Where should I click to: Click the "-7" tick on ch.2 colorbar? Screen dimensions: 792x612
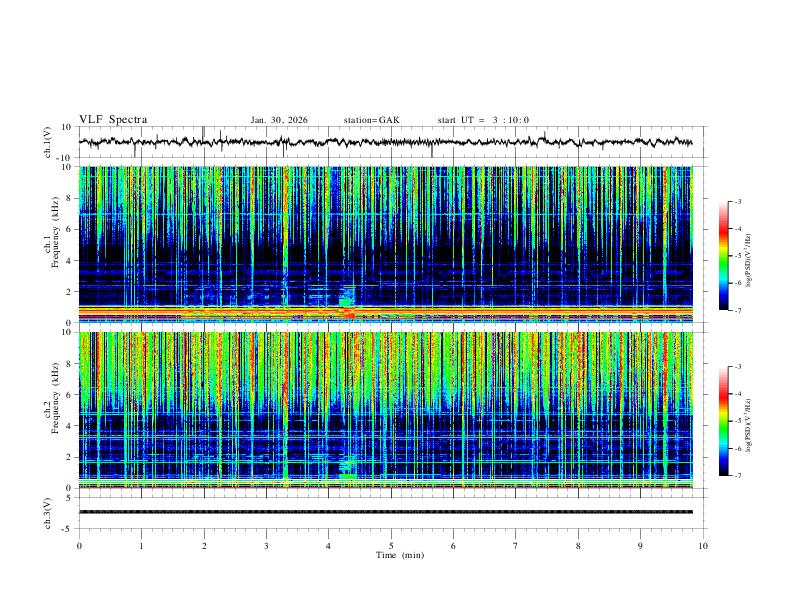click(x=738, y=476)
